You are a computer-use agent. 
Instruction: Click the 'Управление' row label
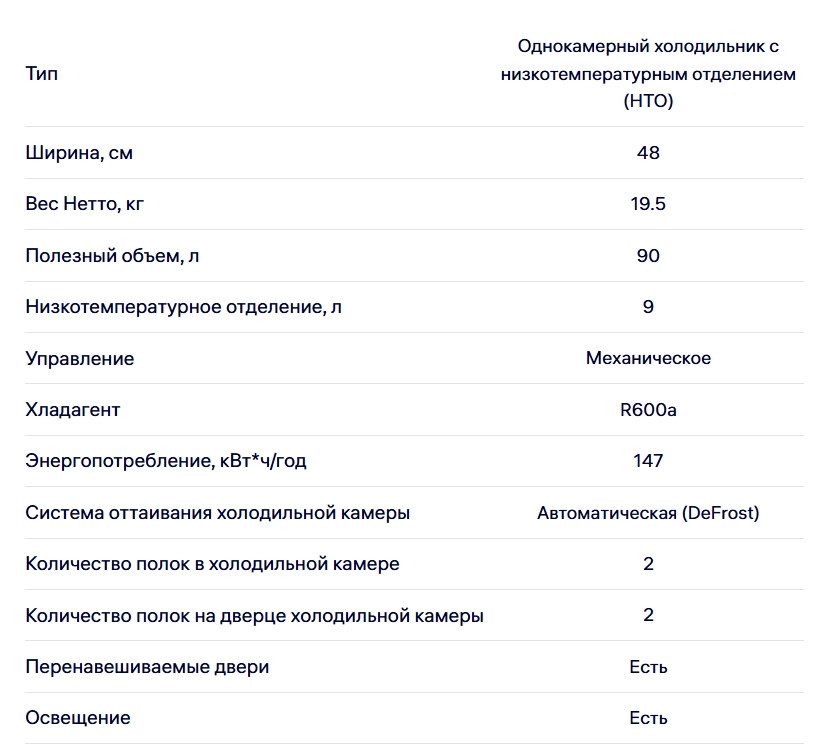click(80, 359)
